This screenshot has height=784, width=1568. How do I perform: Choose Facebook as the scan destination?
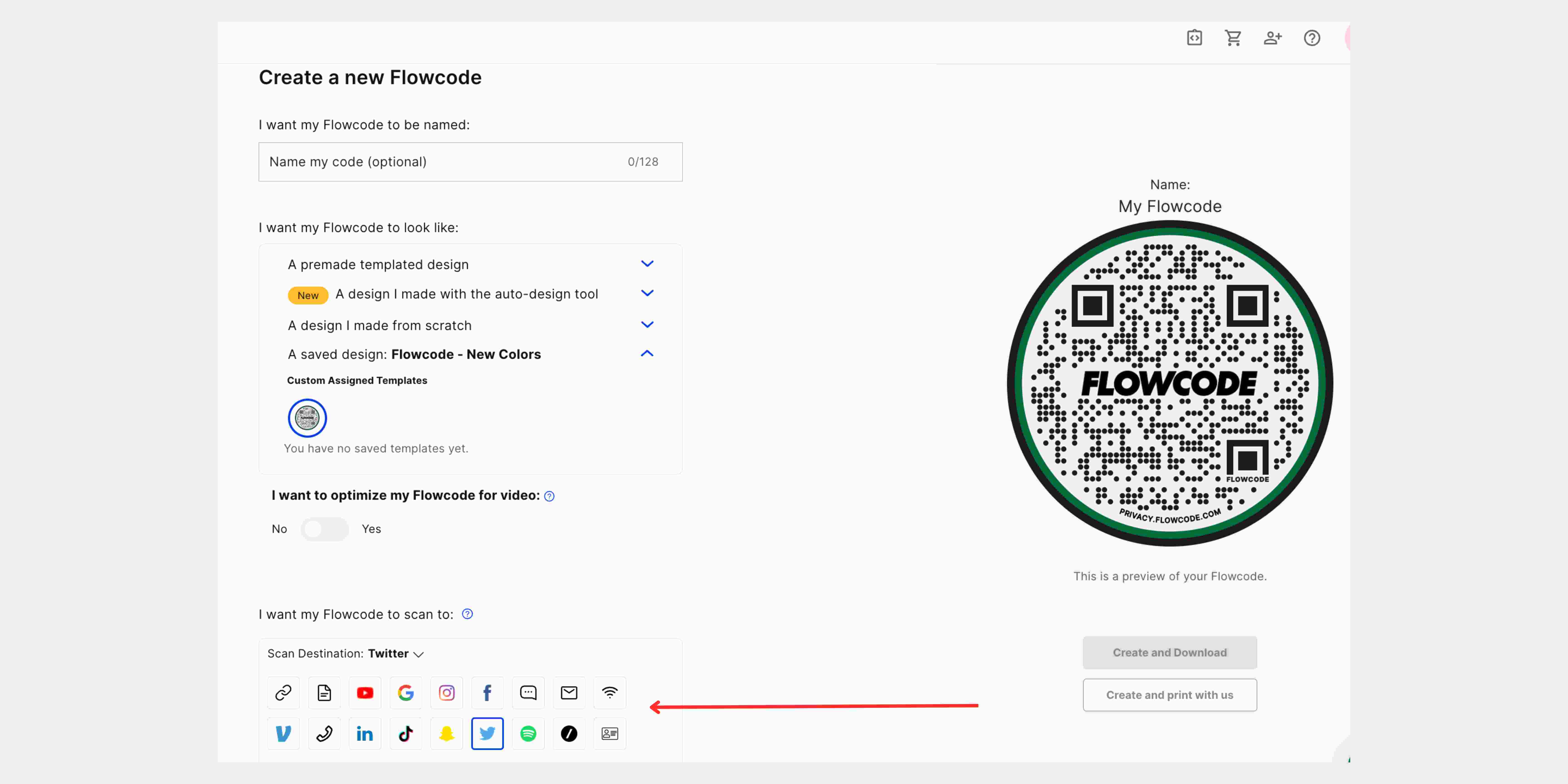coord(487,693)
